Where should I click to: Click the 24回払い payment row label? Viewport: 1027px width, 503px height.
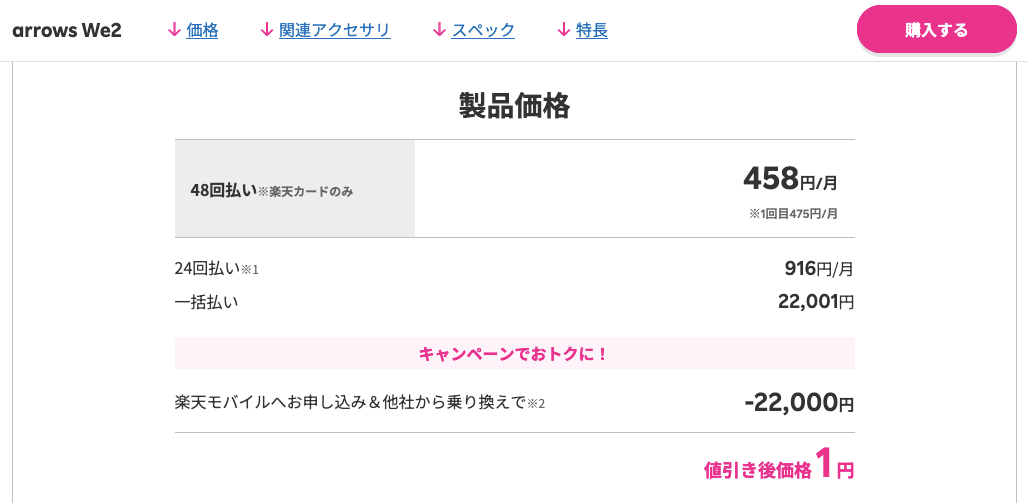pyautogui.click(x=208, y=268)
